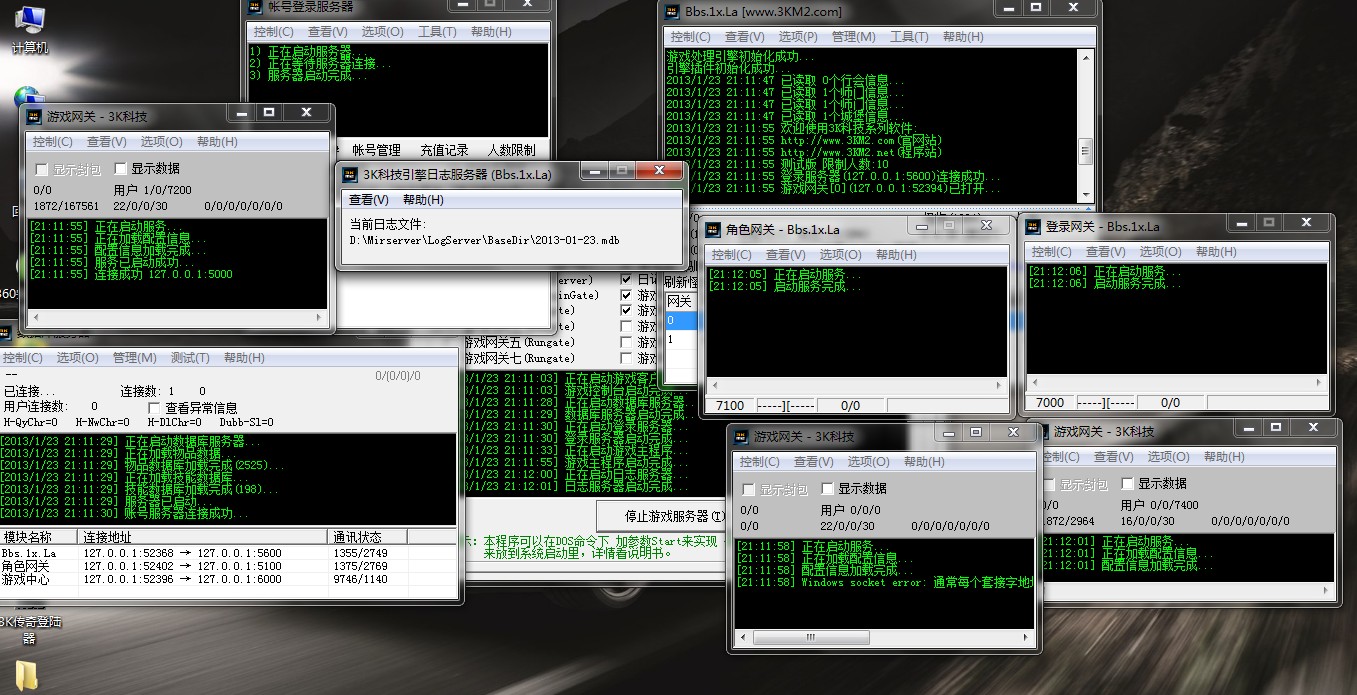This screenshot has height=695, width=1357.
Task: Open 帮助(H) menu in Bbs.1x.La [www.3KM2.com] window
Action: (x=963, y=37)
